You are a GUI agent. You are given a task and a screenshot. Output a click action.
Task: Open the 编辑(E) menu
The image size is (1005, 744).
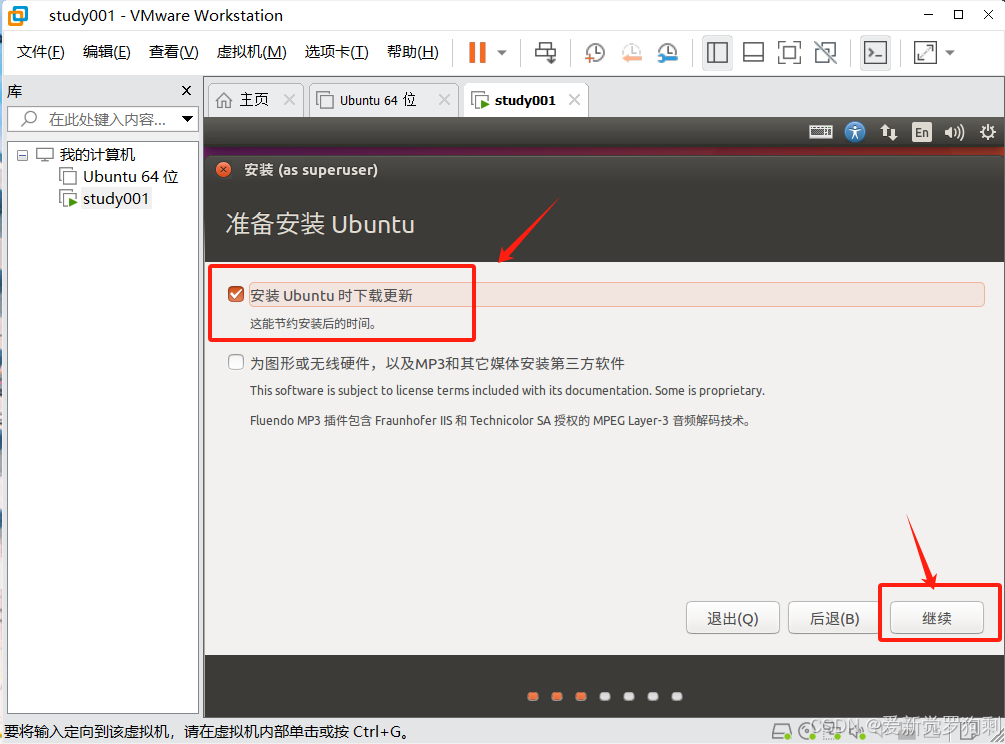tap(106, 52)
